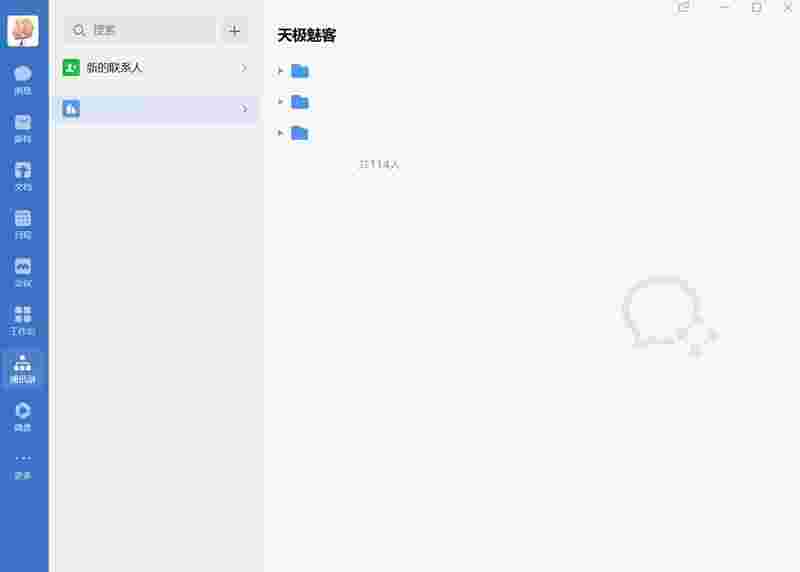Expand chevron on 新的联系人 row
800x572 pixels.
(244, 67)
